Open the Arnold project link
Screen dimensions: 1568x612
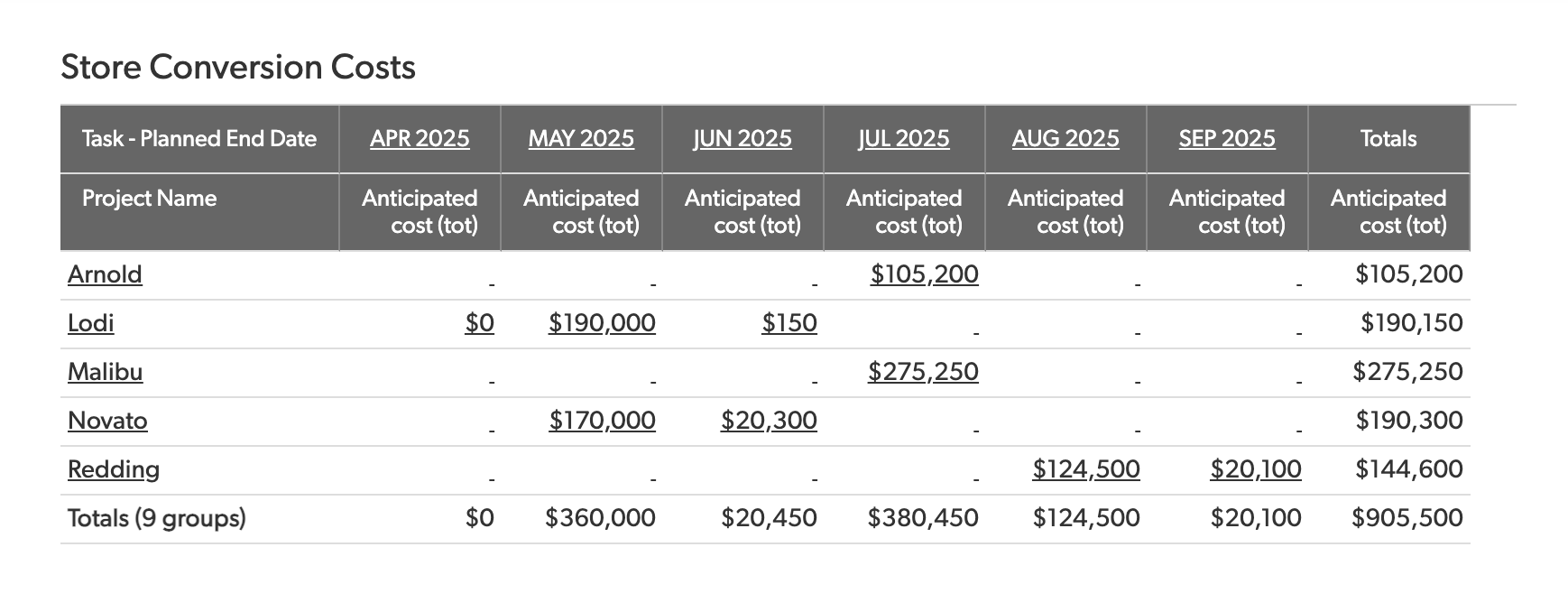[x=105, y=274]
